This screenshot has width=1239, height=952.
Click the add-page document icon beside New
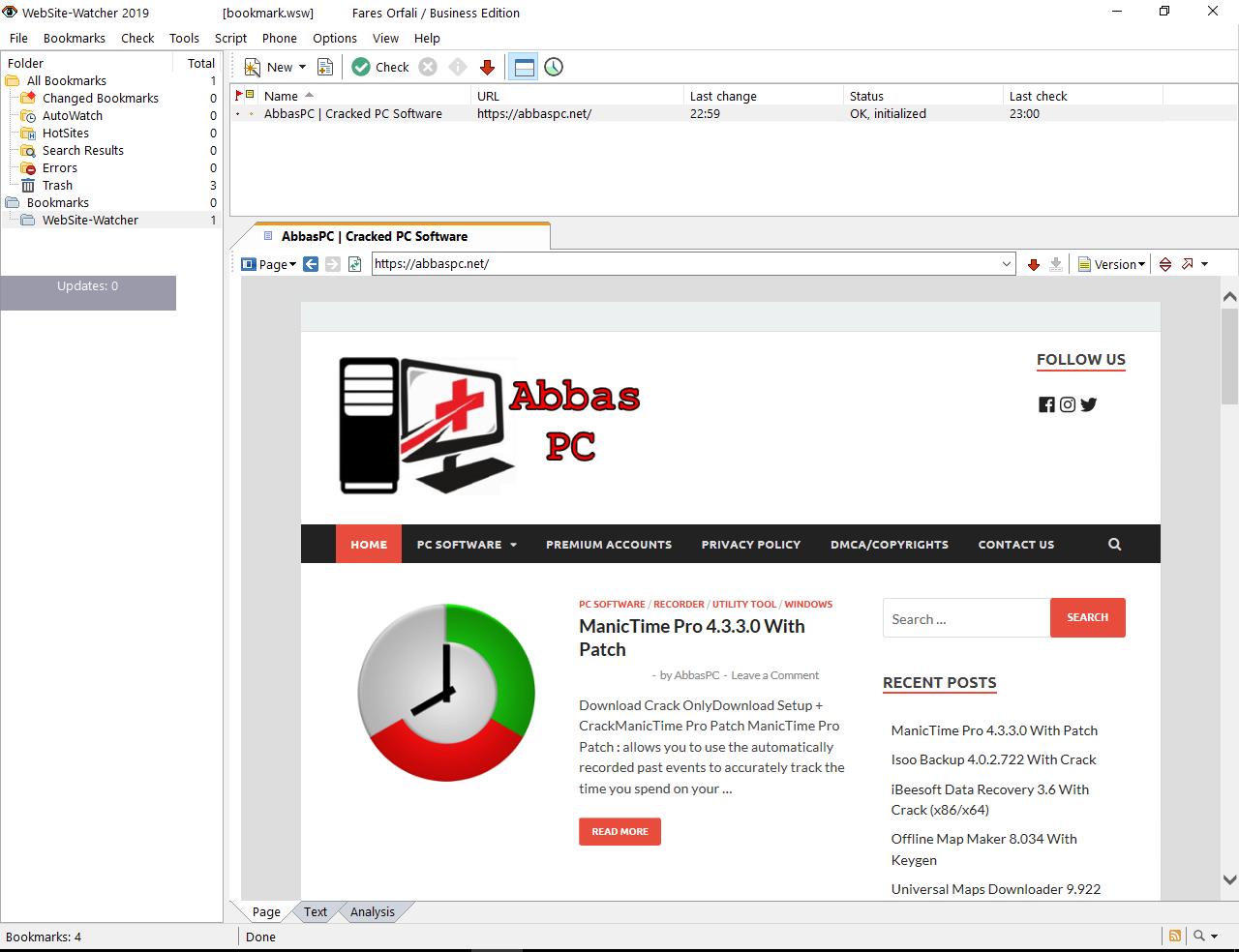[x=325, y=67]
